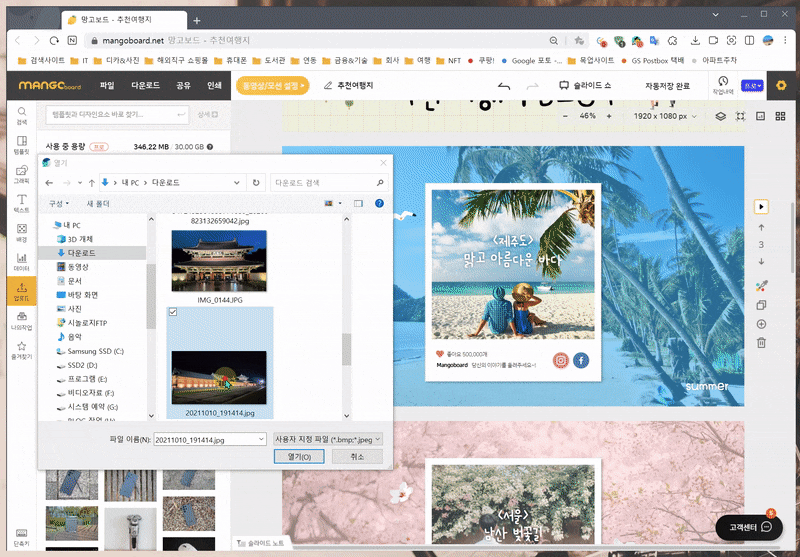800x557 pixels.
Task: Open the 즐겨찾기 favorites star panel
Action: click(x=21, y=350)
